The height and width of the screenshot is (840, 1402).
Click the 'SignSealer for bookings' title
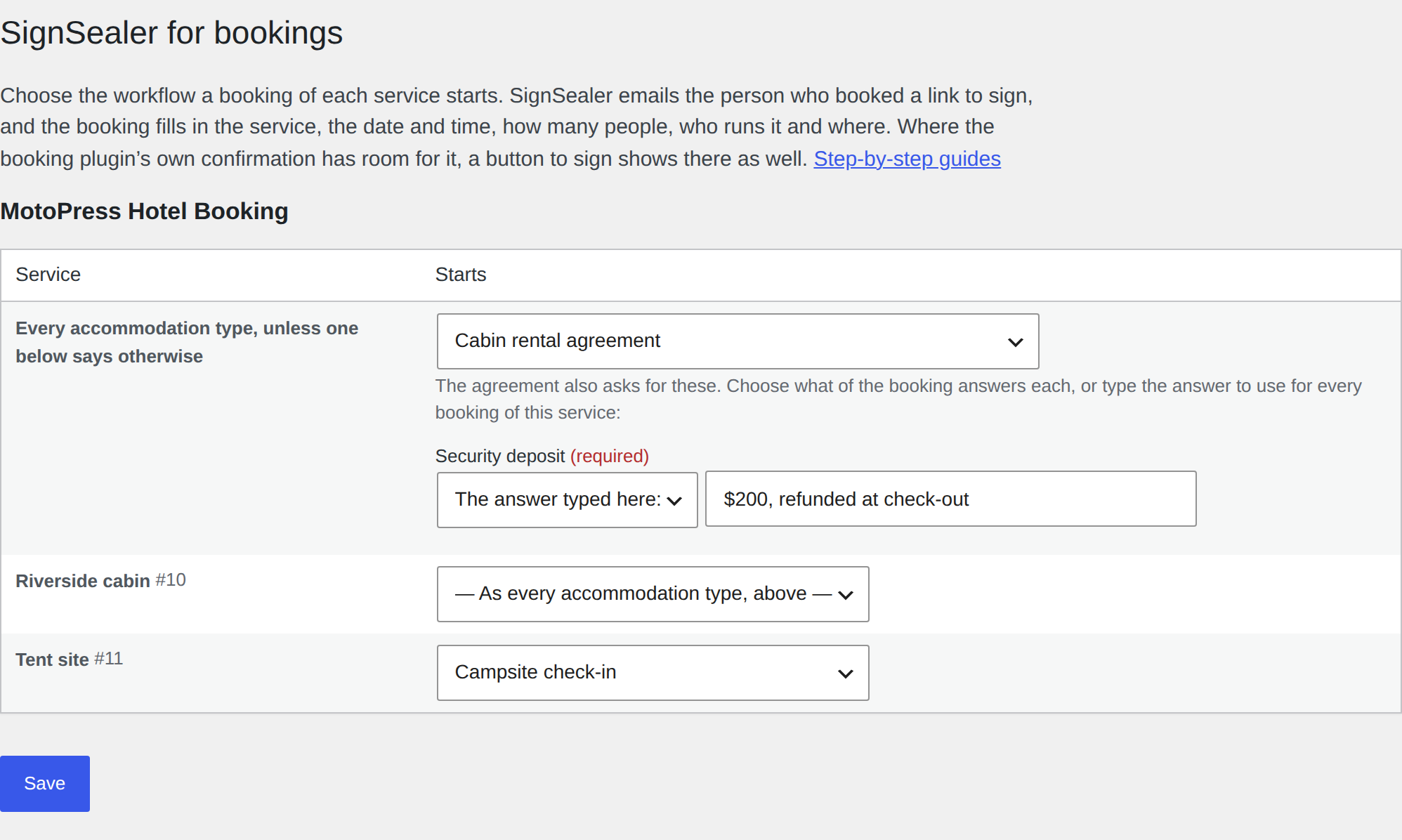click(171, 33)
